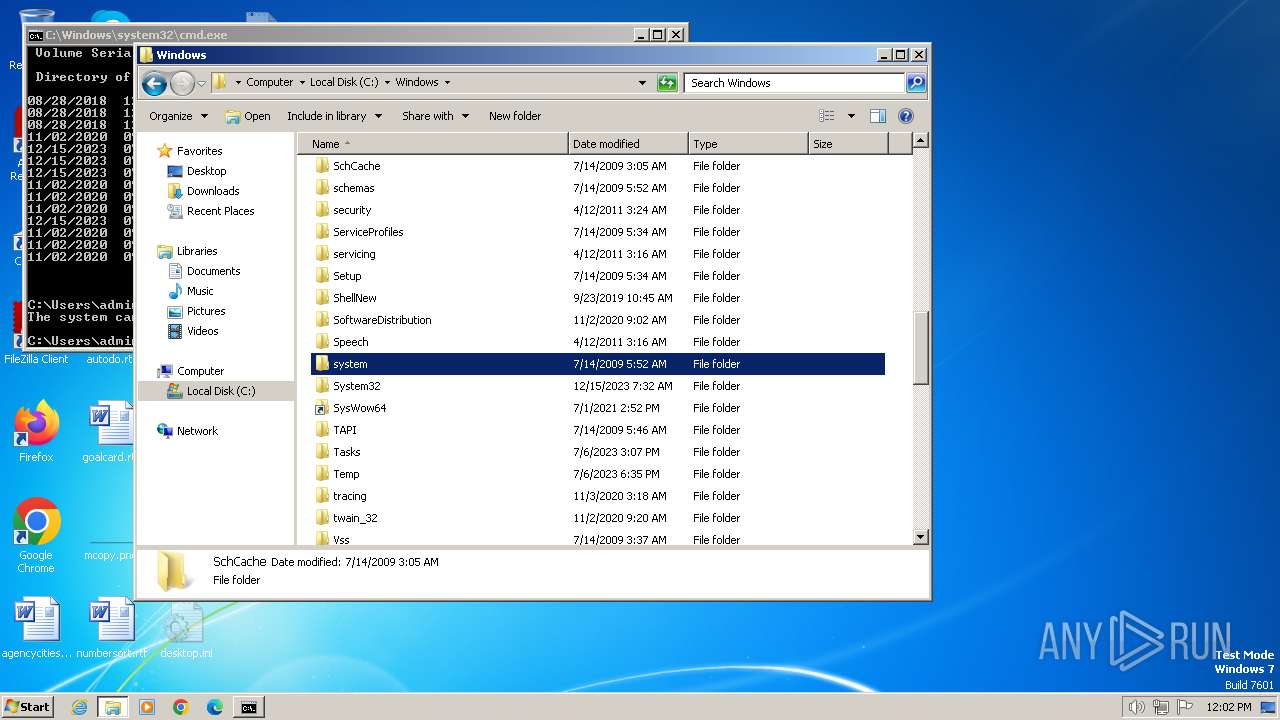Sort by the Date modified column

click(x=628, y=144)
